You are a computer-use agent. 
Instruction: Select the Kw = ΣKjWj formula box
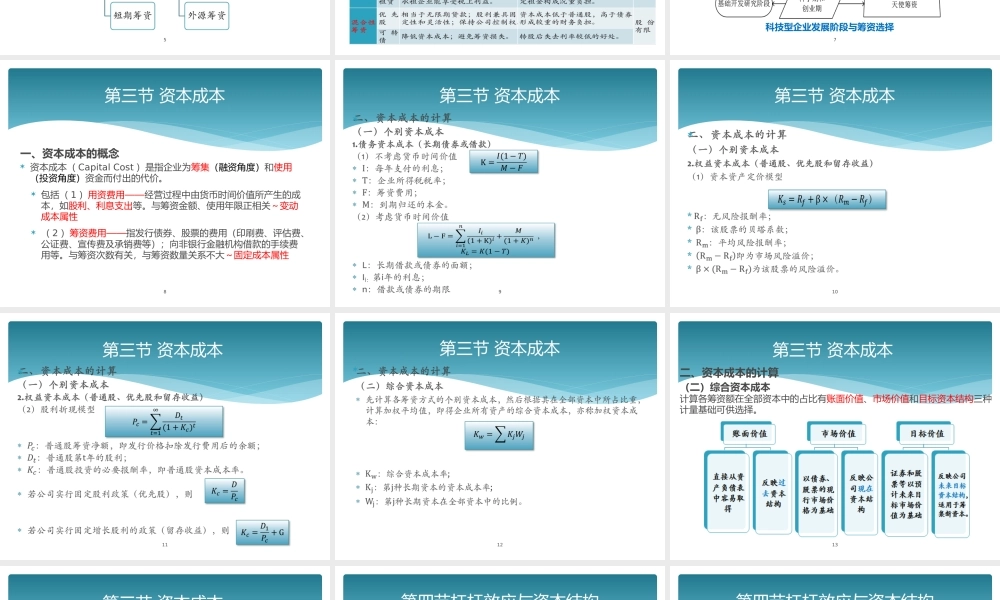pos(497,435)
